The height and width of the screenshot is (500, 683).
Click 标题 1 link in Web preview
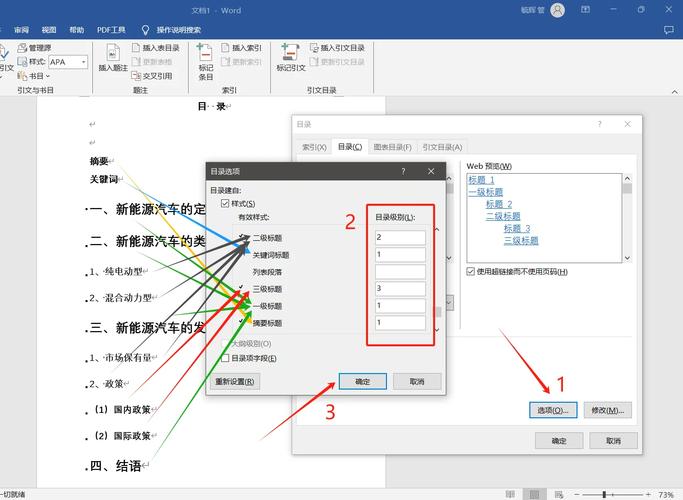pos(481,180)
